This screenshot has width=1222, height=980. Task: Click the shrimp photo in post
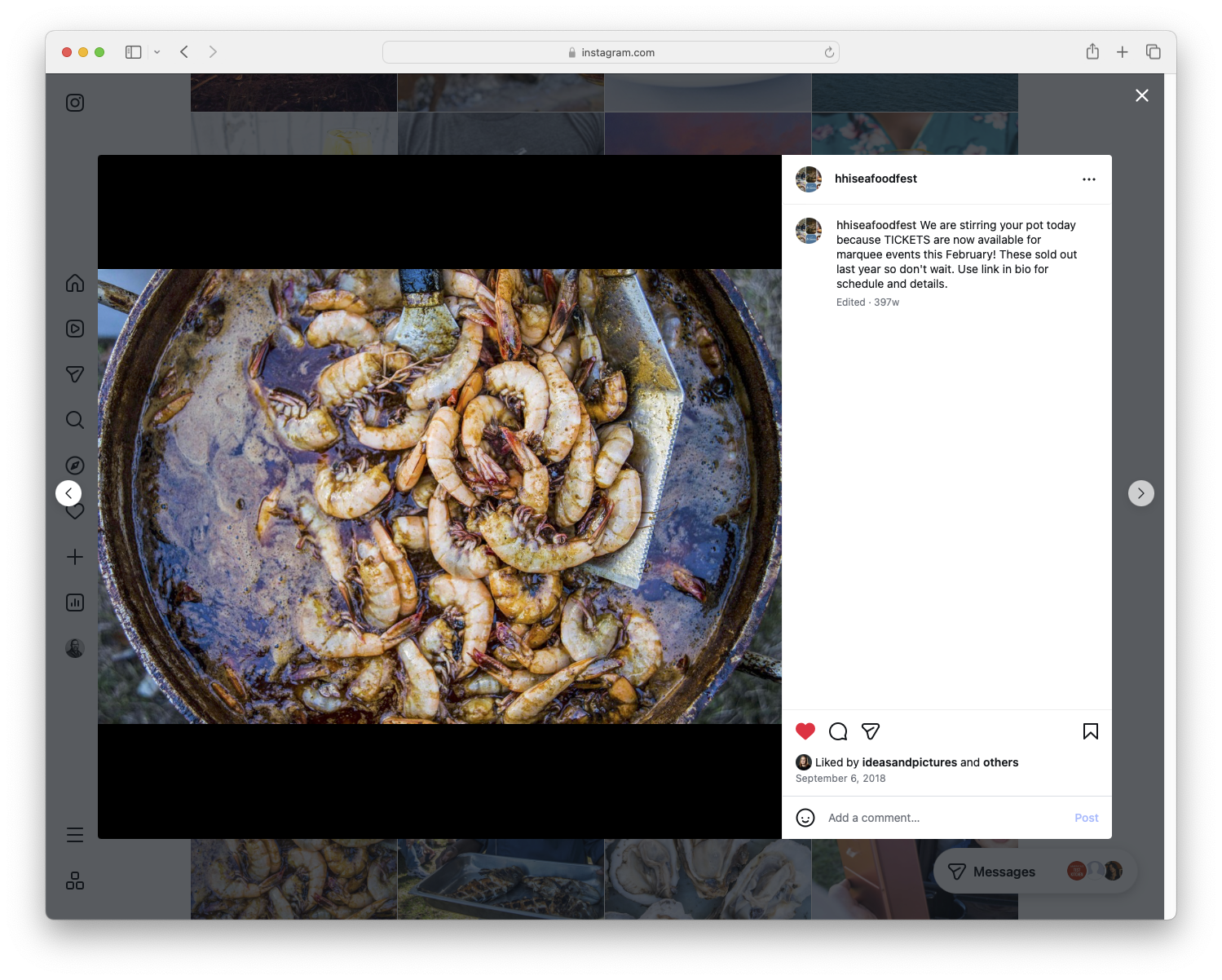(440, 497)
